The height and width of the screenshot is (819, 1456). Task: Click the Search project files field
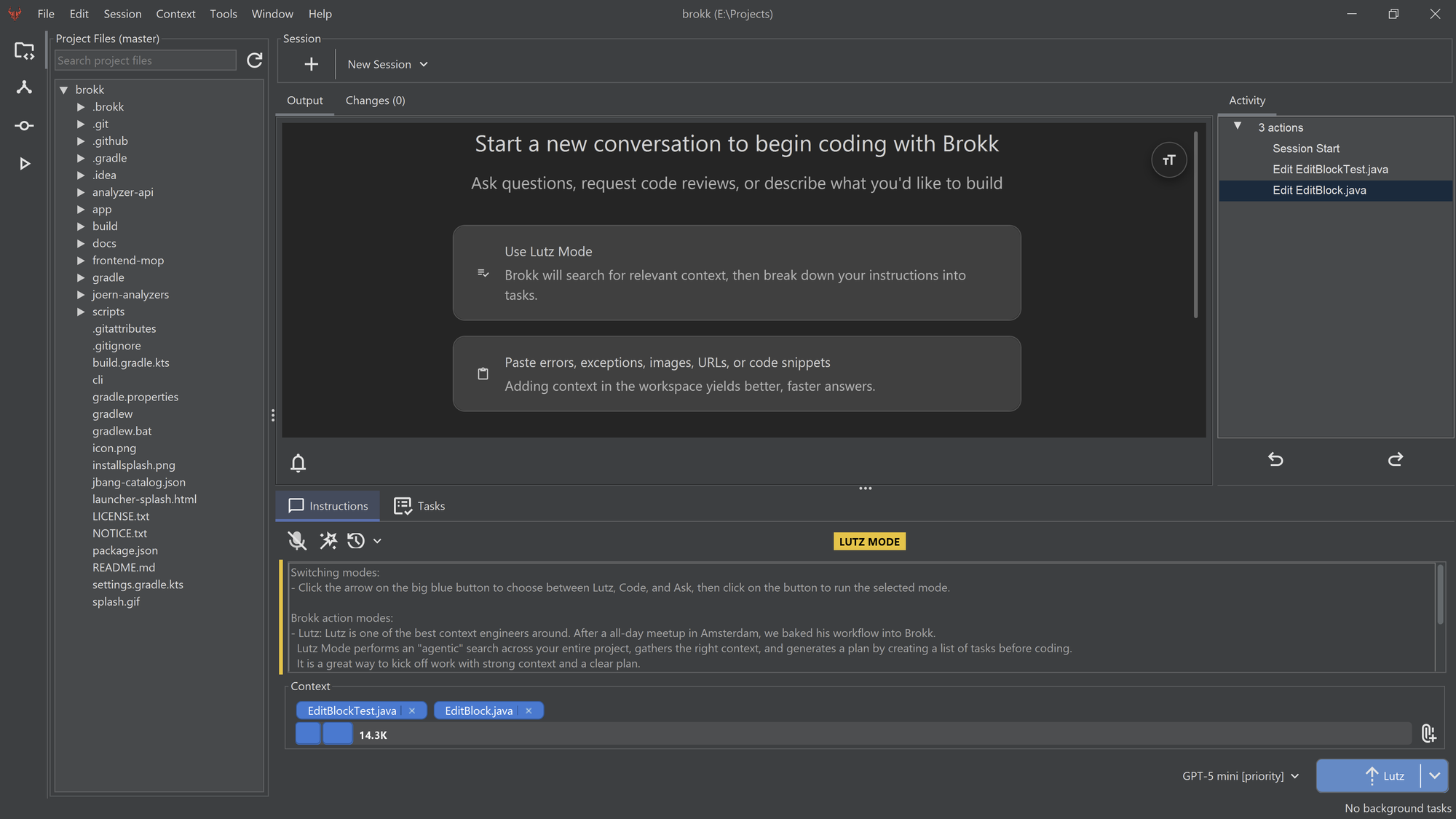point(145,60)
